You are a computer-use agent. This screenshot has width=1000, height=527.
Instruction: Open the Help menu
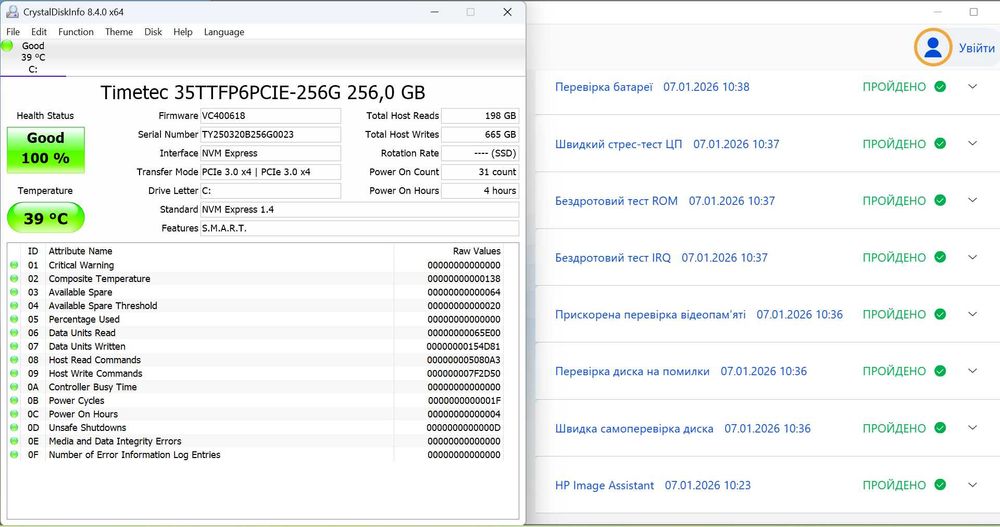click(x=183, y=32)
